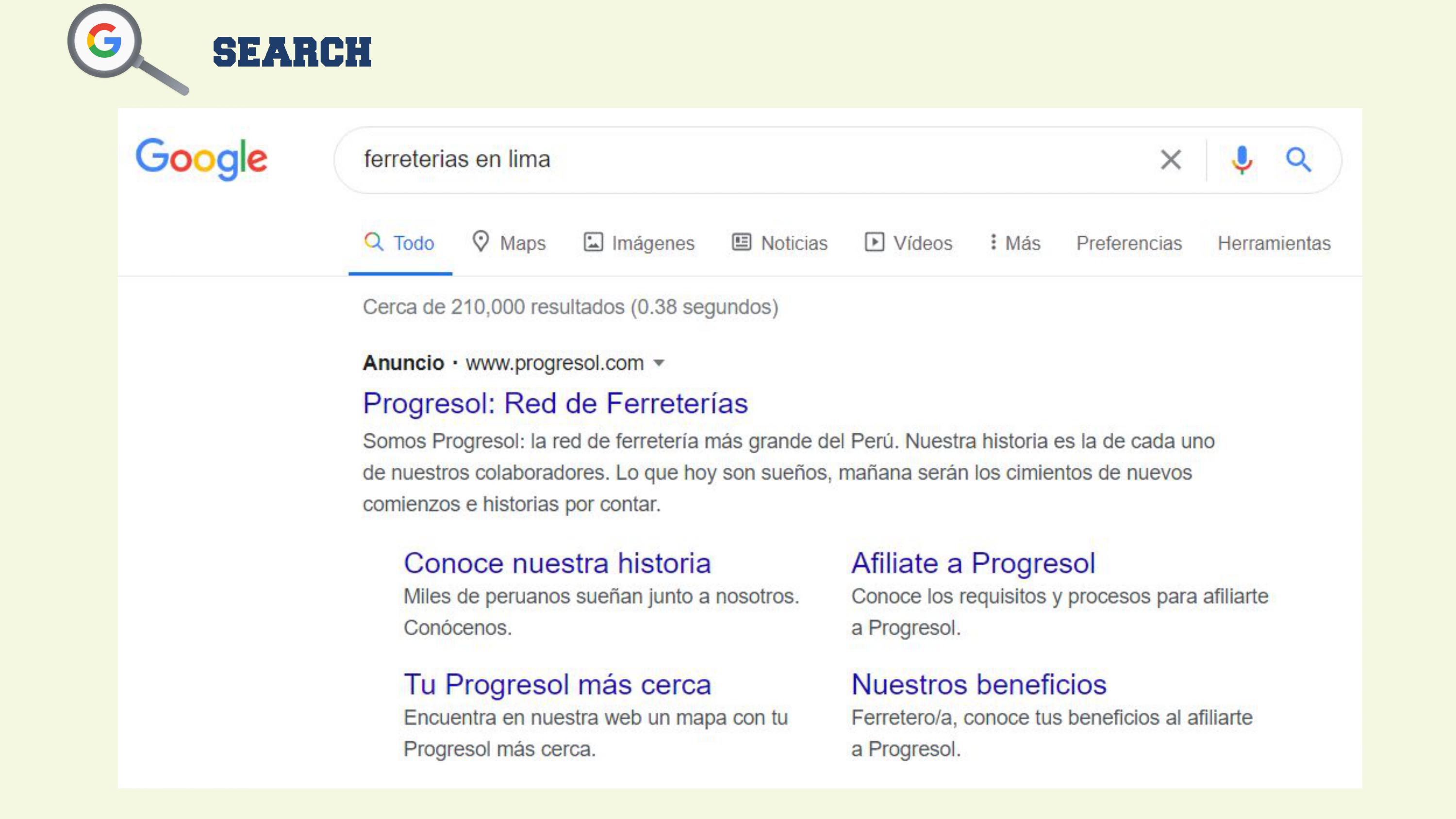
Task: Switch to the Maps tab
Action: click(509, 243)
